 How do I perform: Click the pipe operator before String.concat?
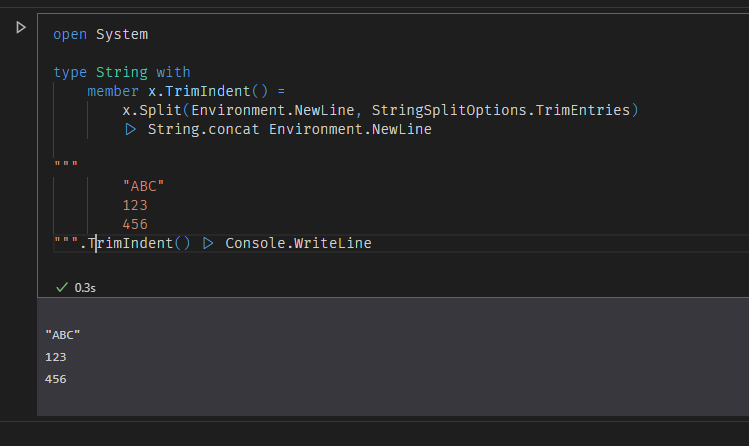click(x=130, y=129)
